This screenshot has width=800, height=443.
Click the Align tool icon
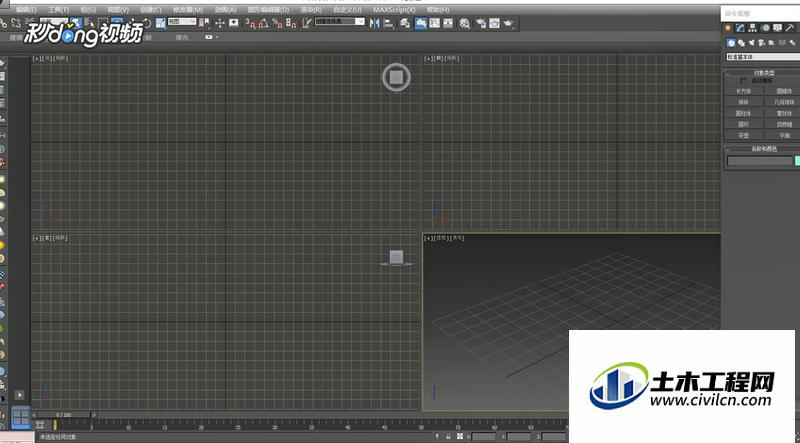coord(388,23)
